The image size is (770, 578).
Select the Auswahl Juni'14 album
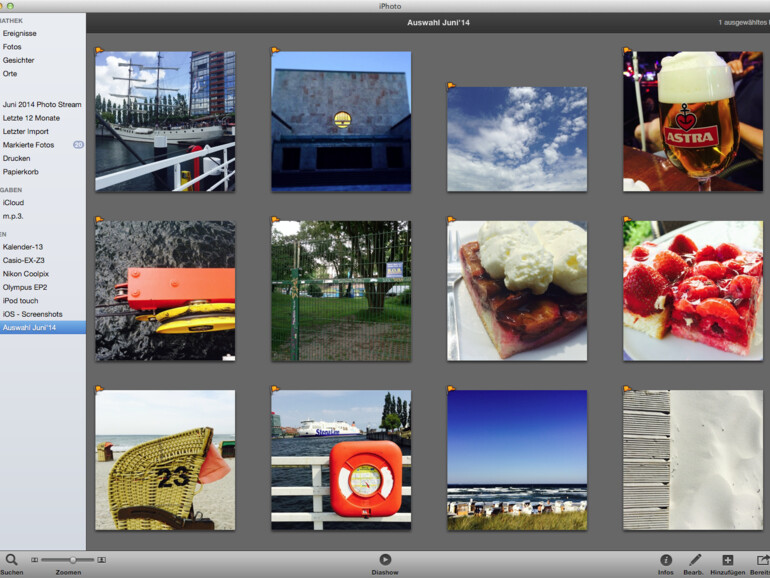click(43, 328)
